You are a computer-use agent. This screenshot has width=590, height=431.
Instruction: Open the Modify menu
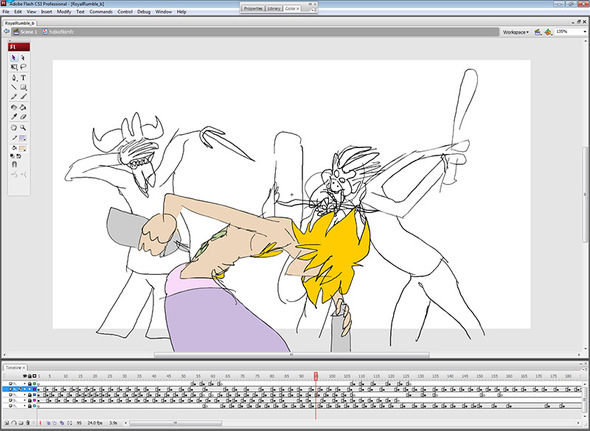[64, 12]
